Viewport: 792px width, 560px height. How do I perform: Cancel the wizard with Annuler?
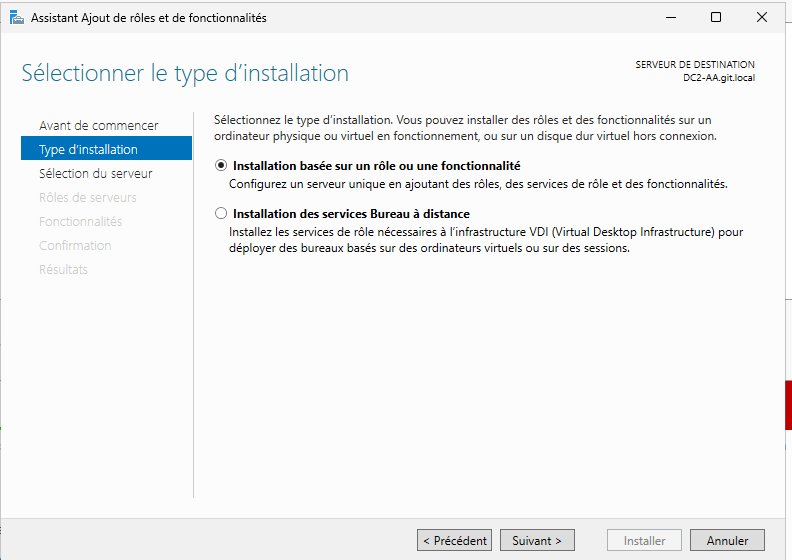click(x=727, y=540)
